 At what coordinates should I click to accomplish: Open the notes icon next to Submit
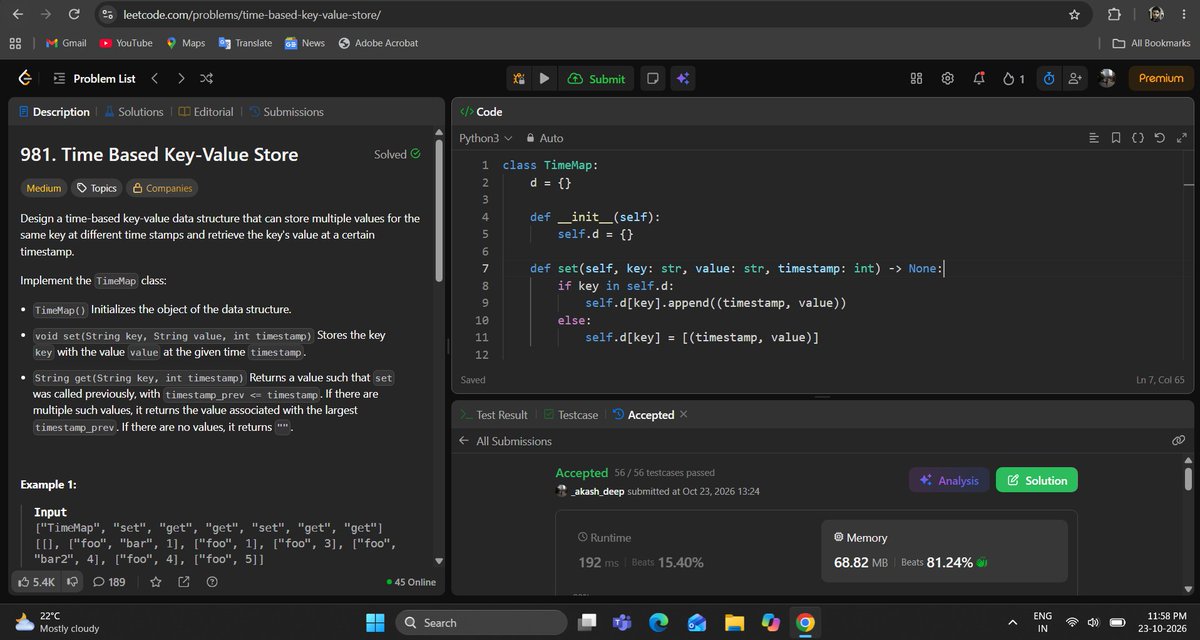pyautogui.click(x=652, y=78)
